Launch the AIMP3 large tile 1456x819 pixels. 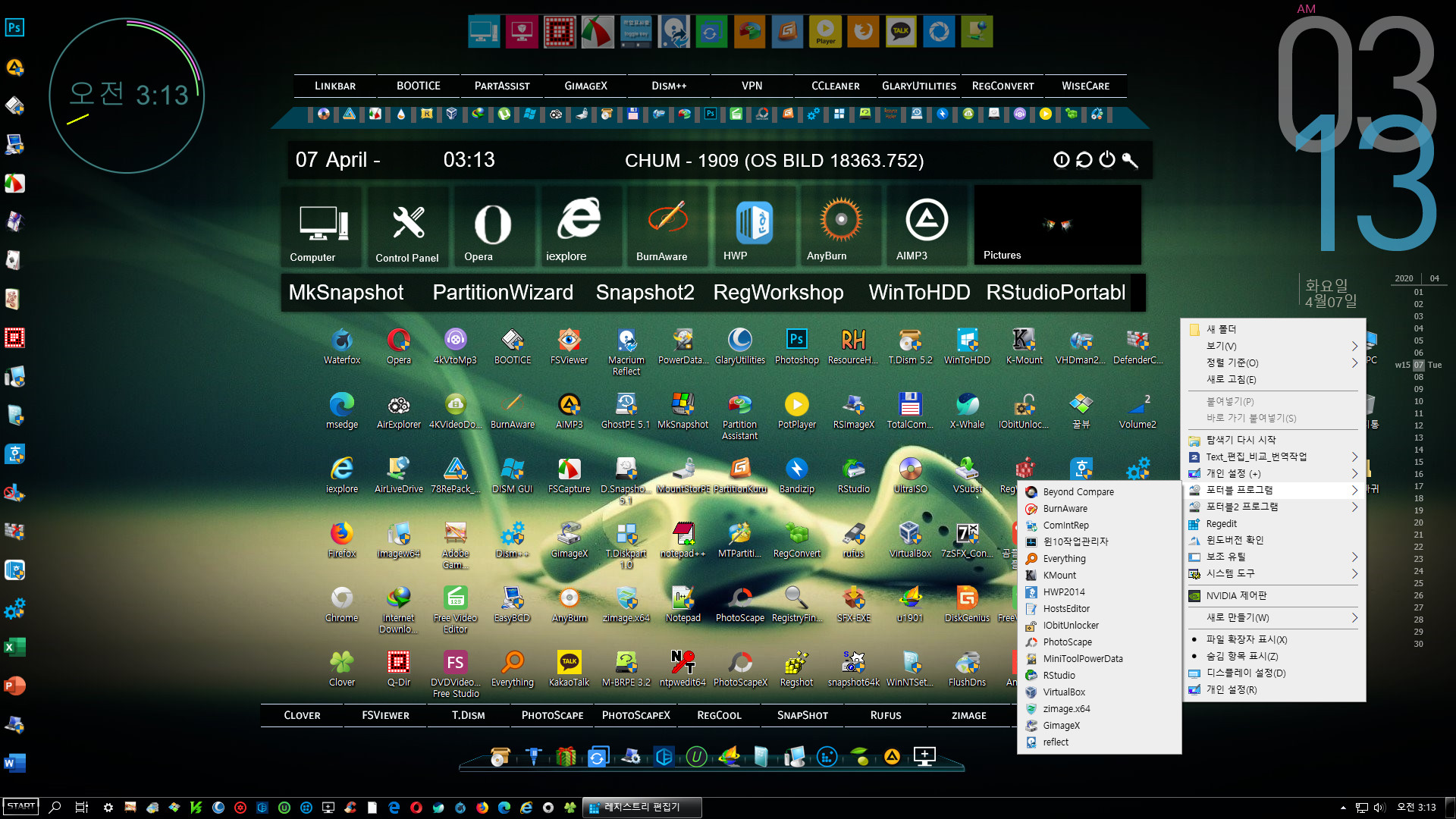click(927, 227)
